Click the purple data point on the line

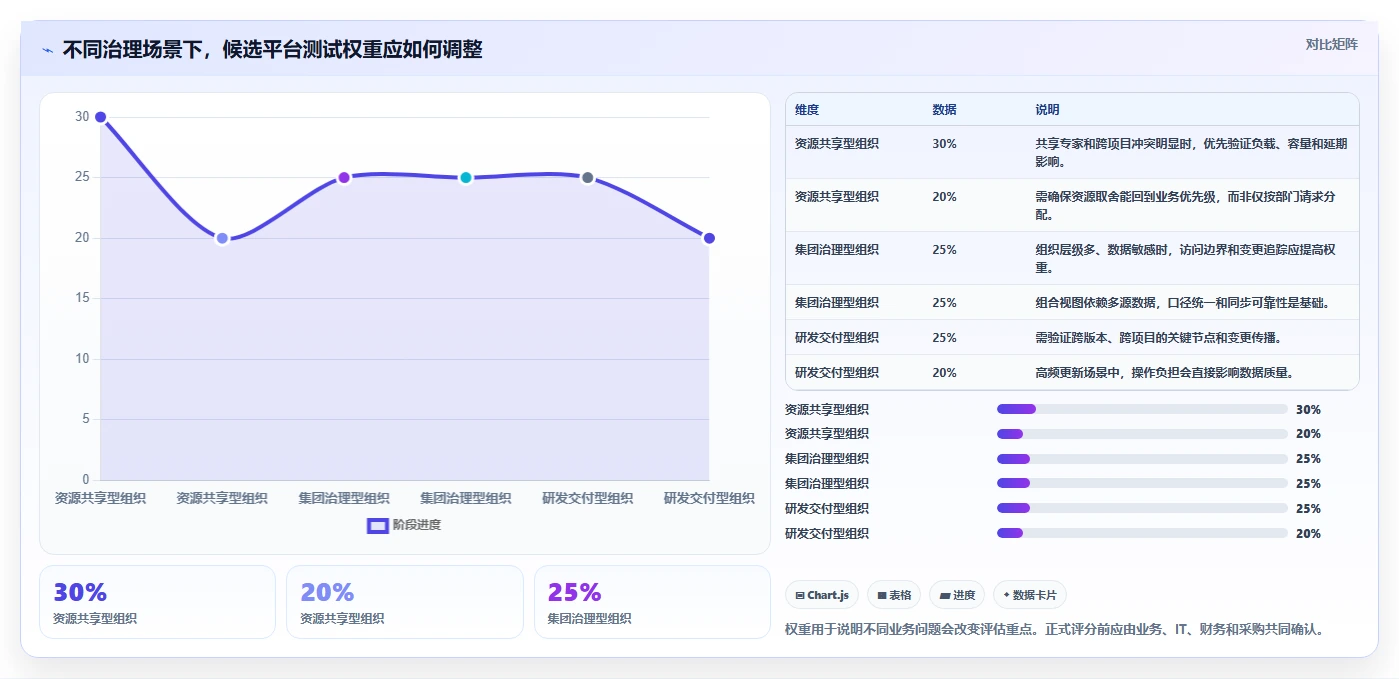click(x=344, y=177)
